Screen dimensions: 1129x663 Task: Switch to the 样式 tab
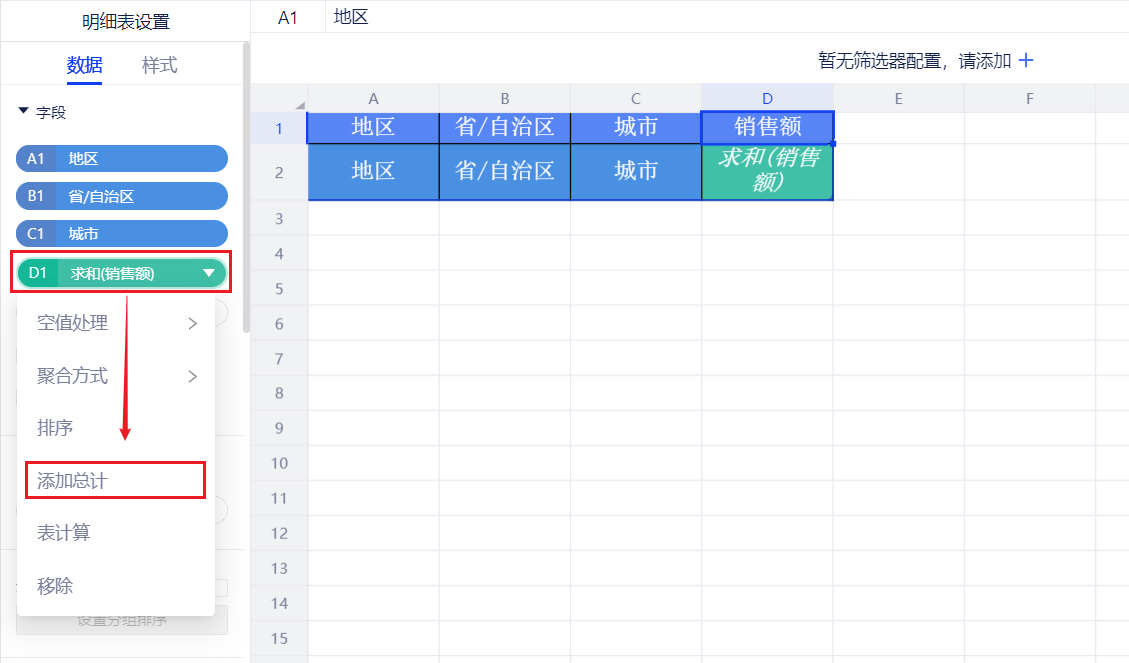(159, 66)
